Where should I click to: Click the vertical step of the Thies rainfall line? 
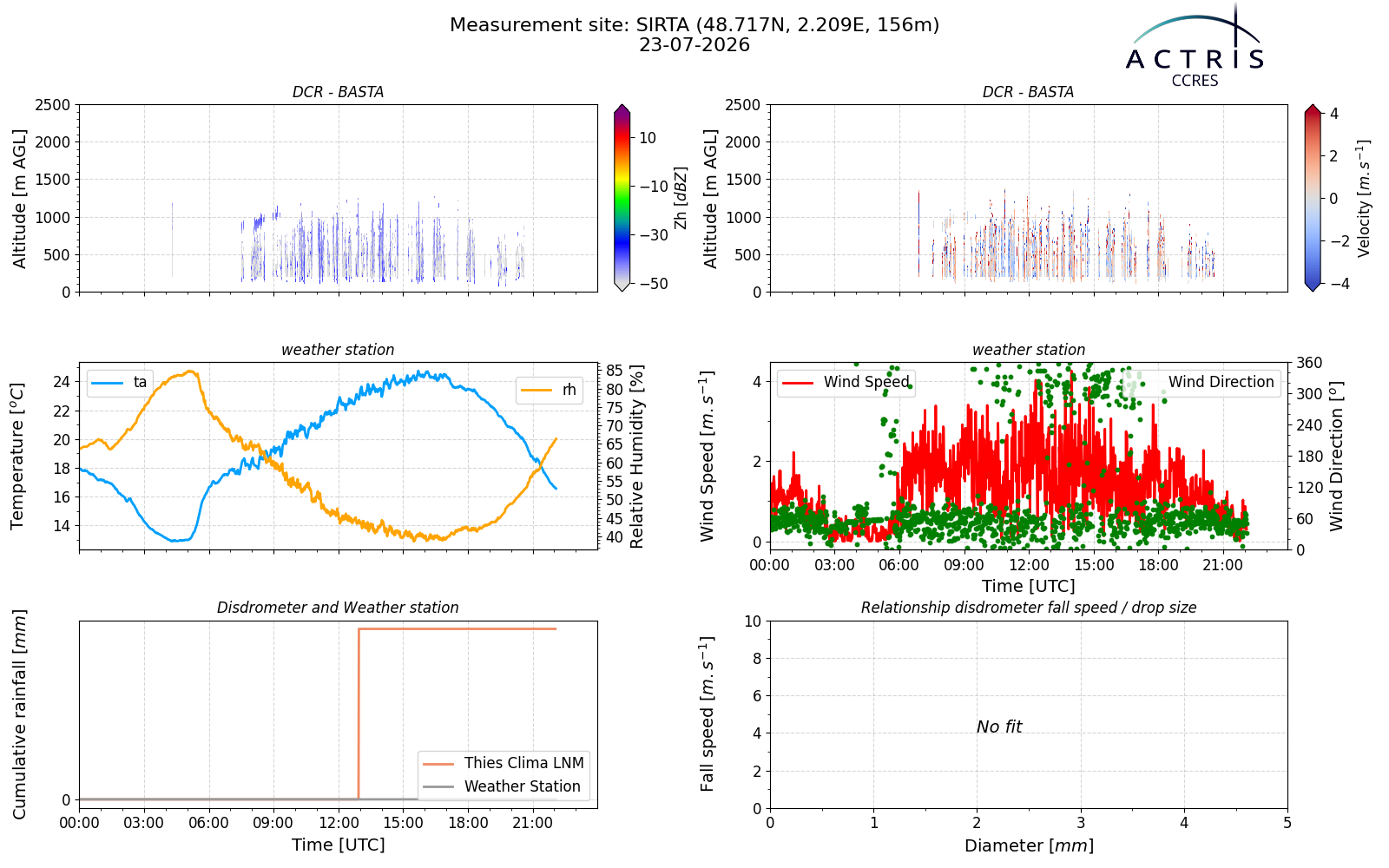click(359, 713)
